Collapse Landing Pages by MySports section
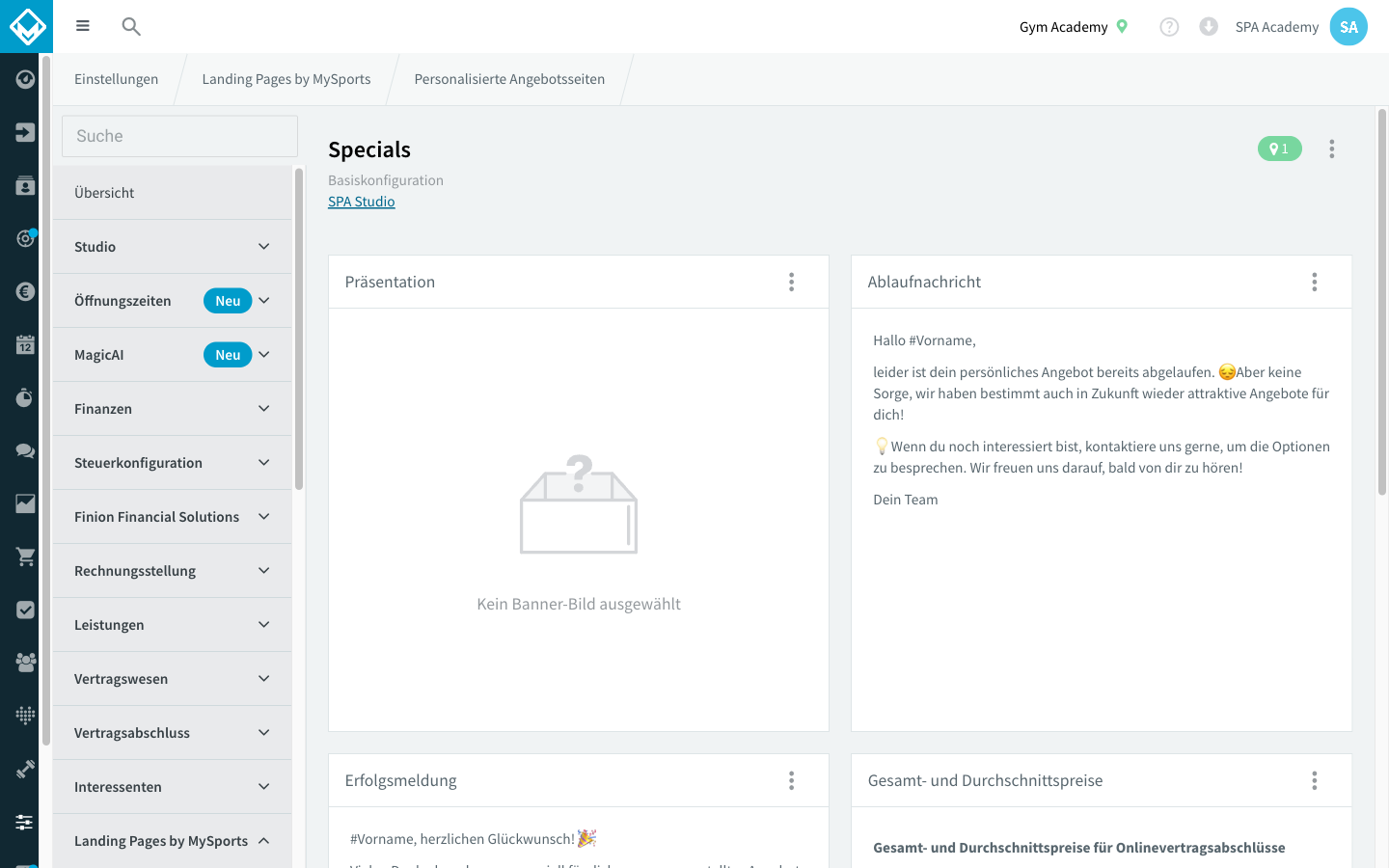Image resolution: width=1389 pixels, height=868 pixels. [173, 841]
